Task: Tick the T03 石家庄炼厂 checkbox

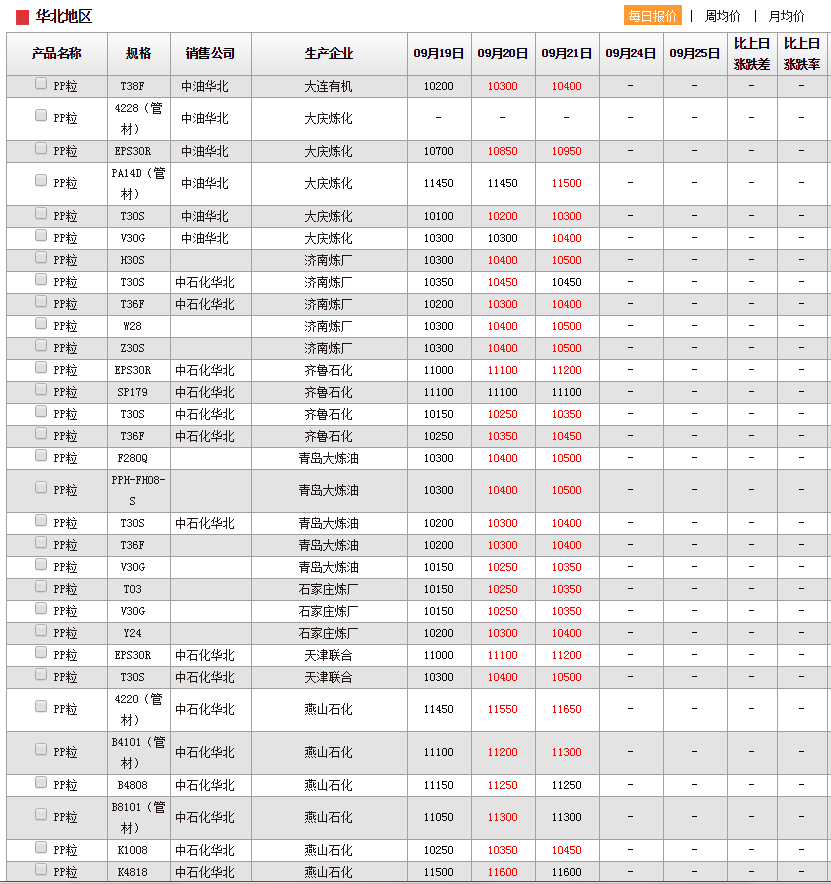Action: coord(41,587)
